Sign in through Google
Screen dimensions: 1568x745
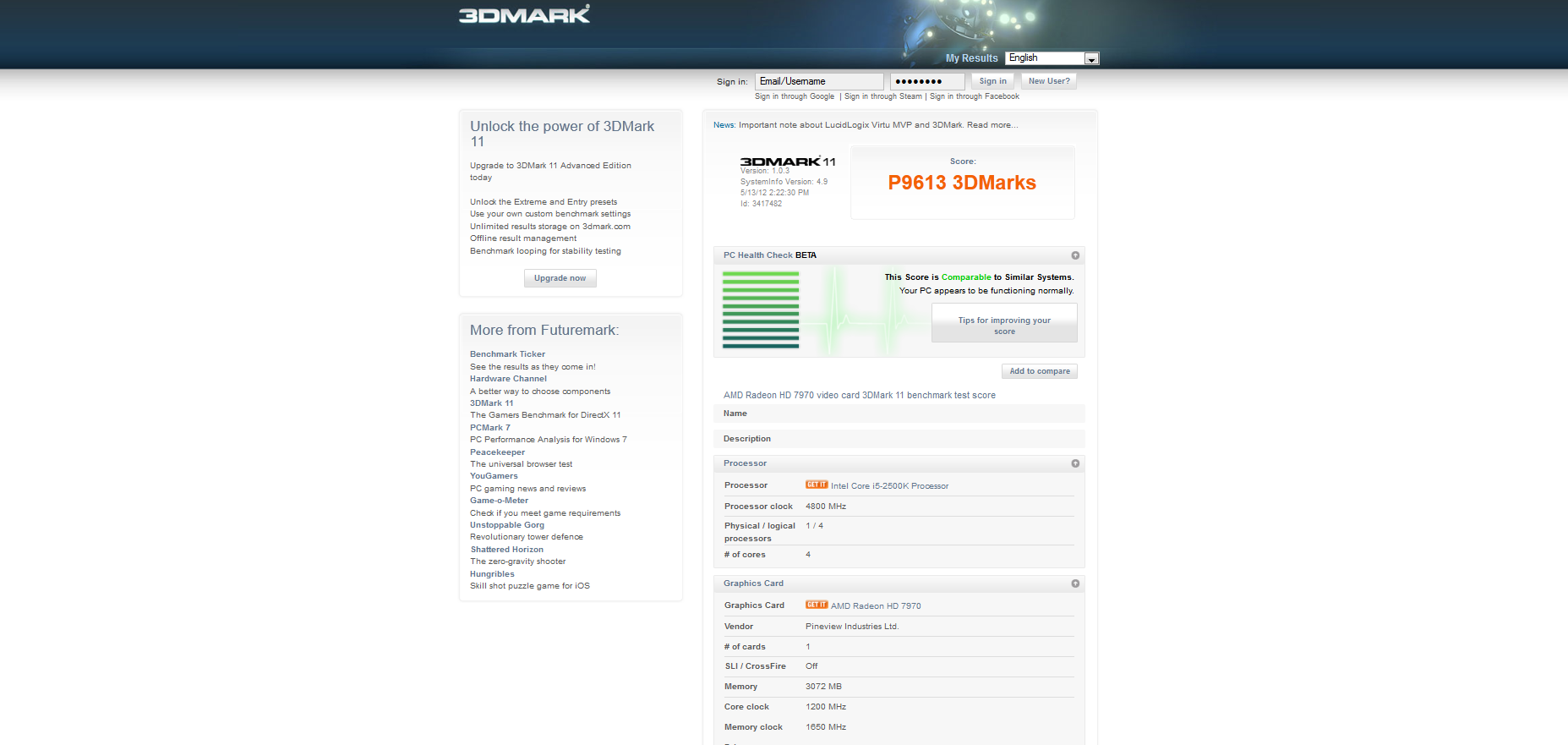(x=795, y=96)
